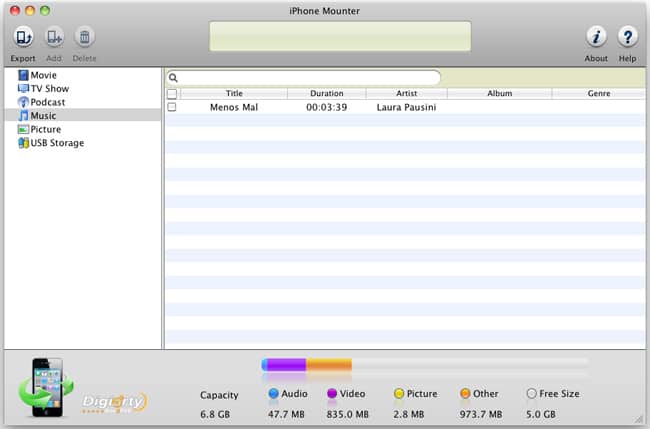Open the About info icon
Screen dimensions: 650x429
(596, 36)
